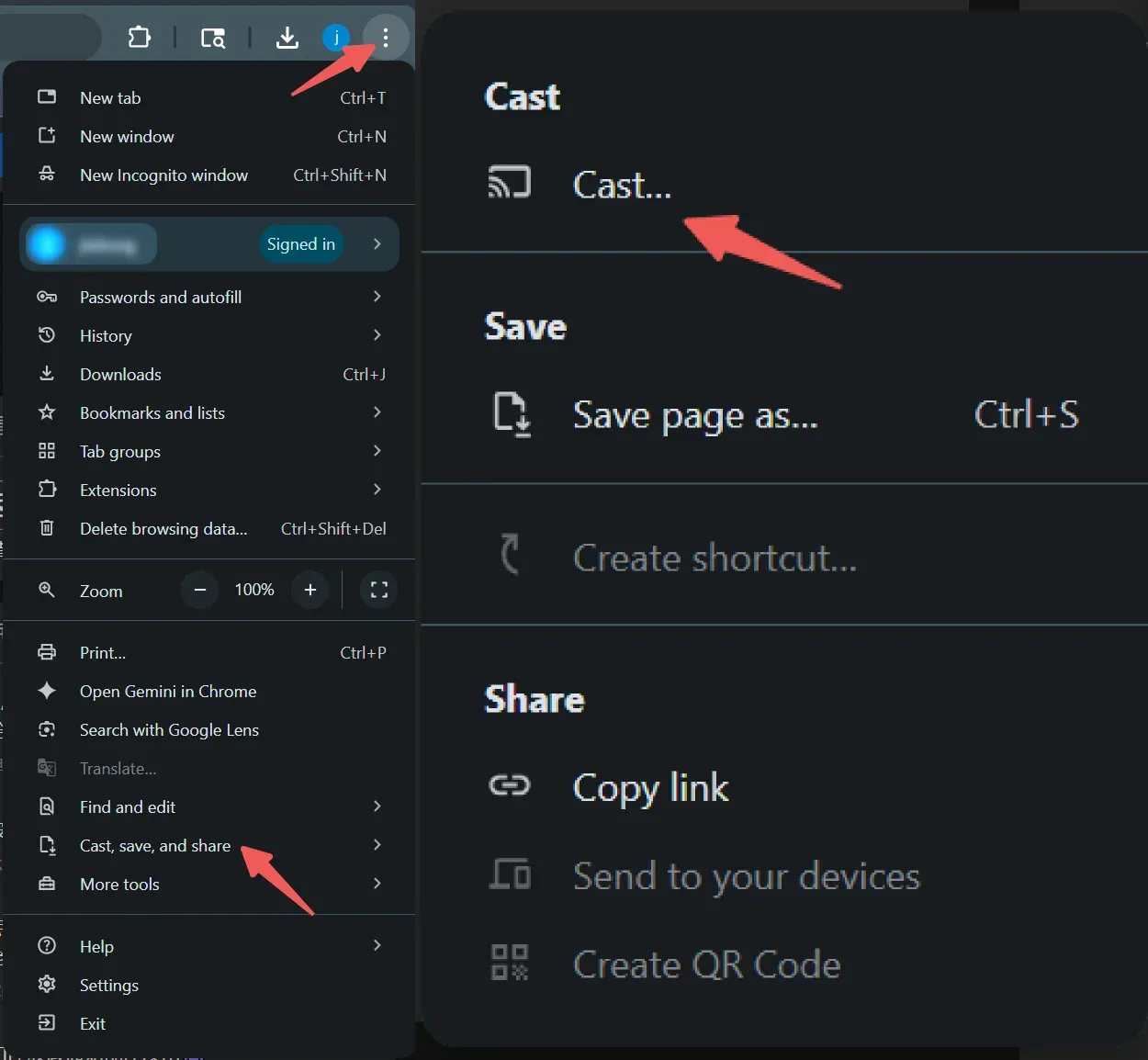Click the Tab groups grid icon
Screen dimensions: 1148x1060
point(47,451)
